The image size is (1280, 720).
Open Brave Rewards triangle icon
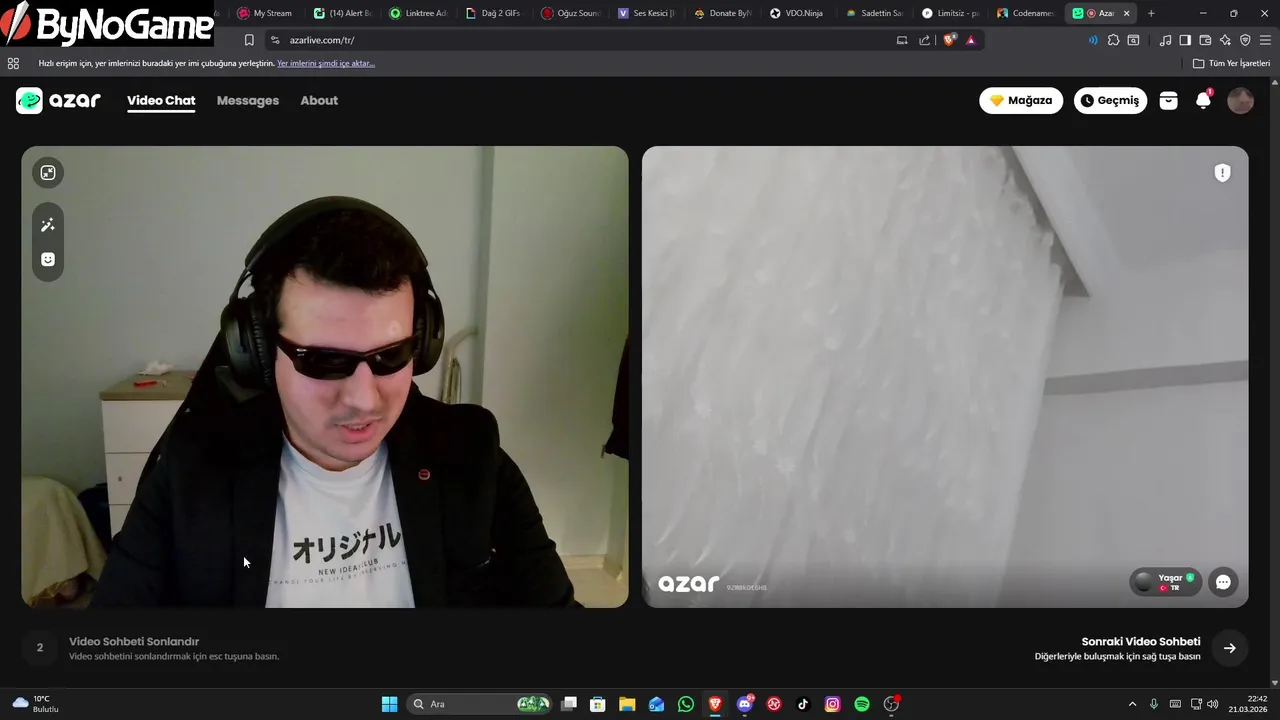(970, 40)
